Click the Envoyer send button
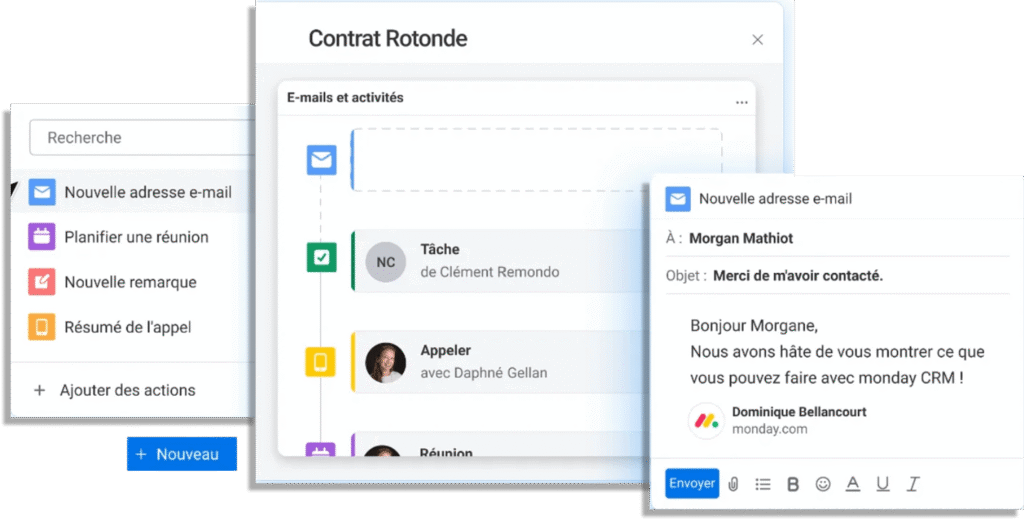The height and width of the screenshot is (520, 1024). click(692, 483)
